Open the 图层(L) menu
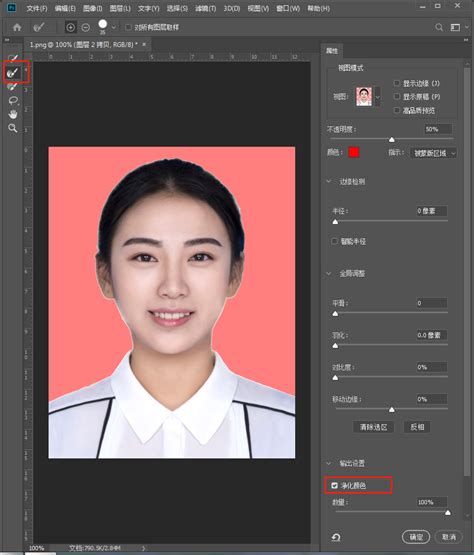 click(x=120, y=8)
